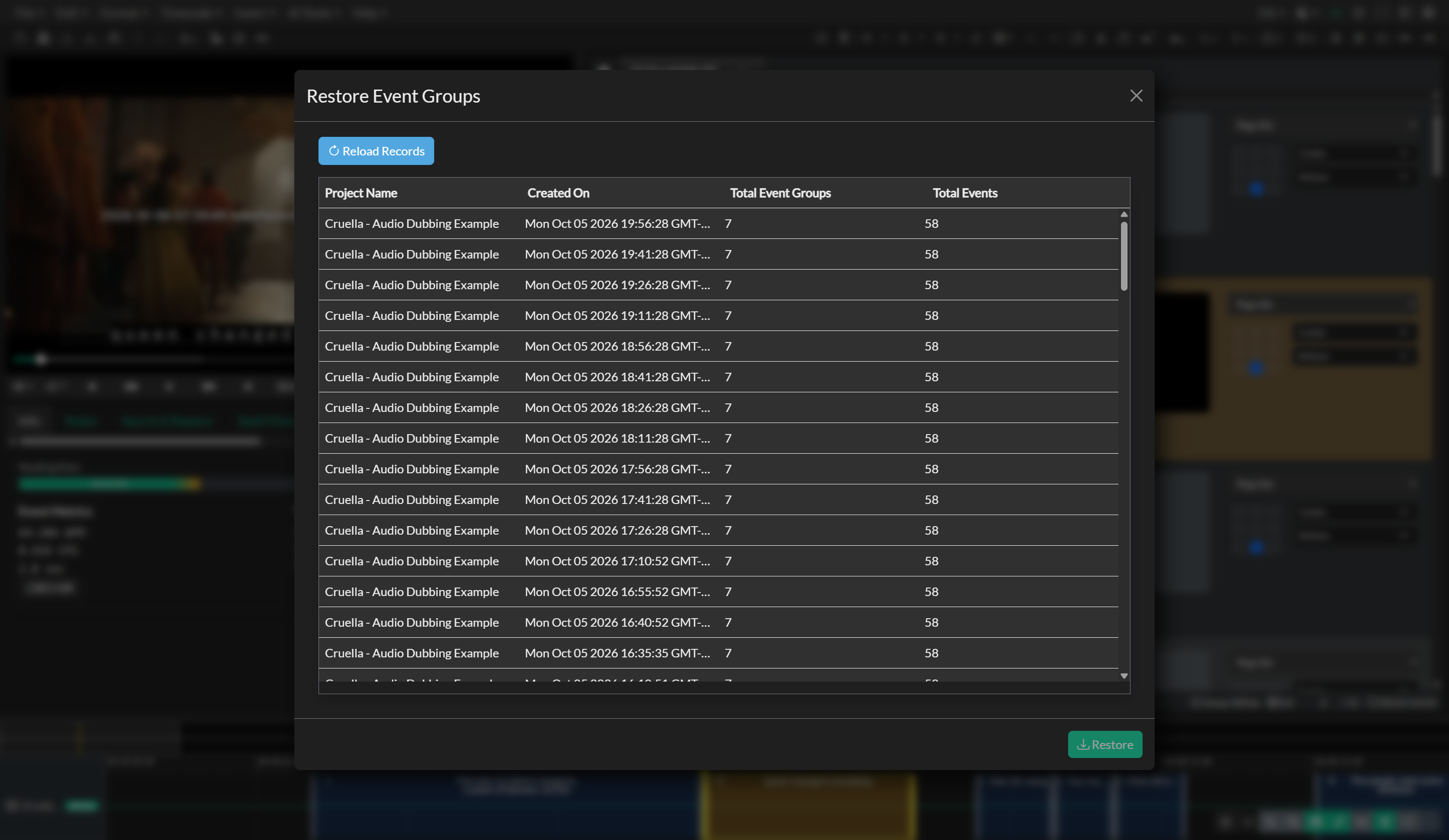Click the records table scrollbar thumb
The image size is (1449, 840).
tap(1123, 256)
